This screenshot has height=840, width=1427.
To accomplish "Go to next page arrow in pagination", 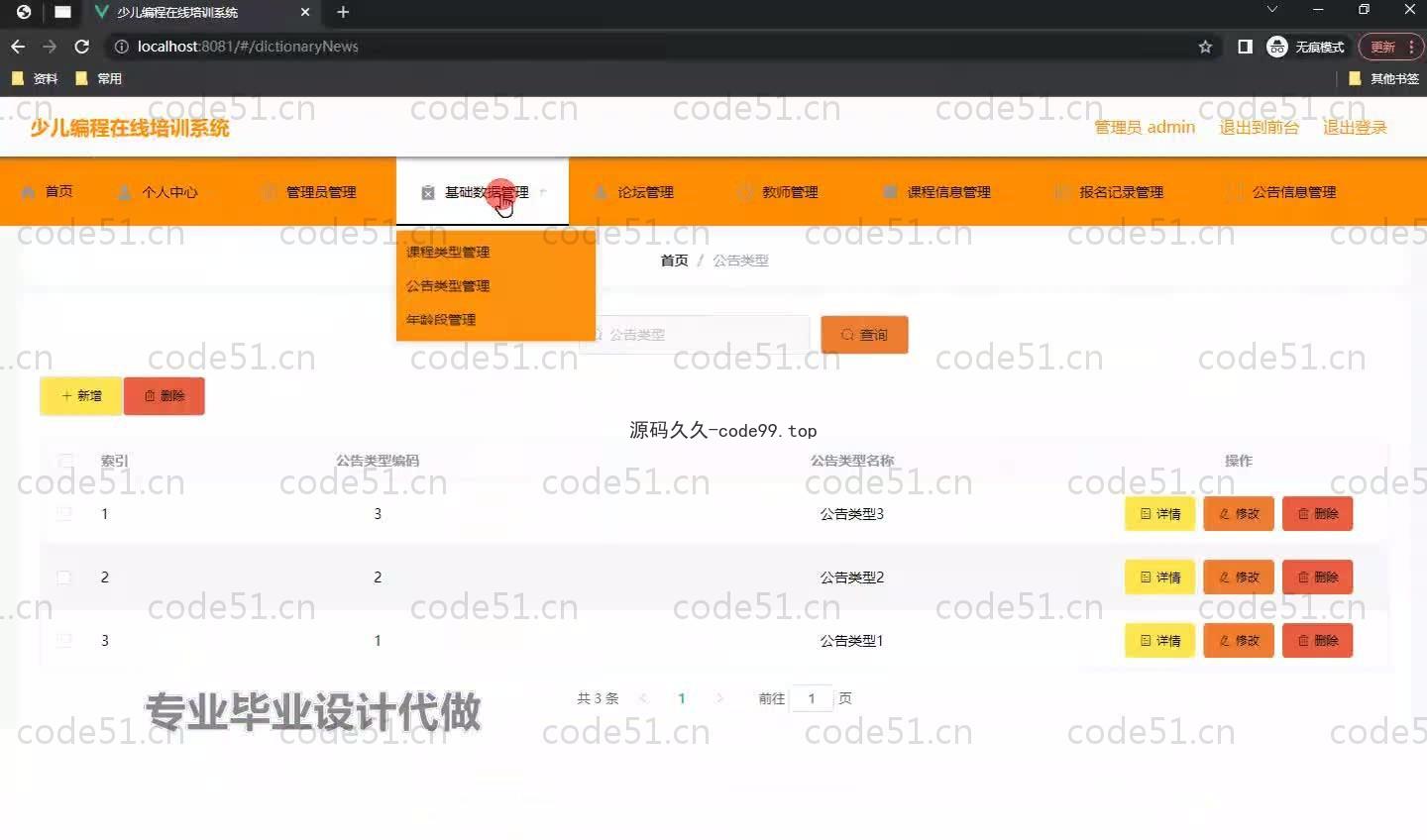I will point(719,698).
